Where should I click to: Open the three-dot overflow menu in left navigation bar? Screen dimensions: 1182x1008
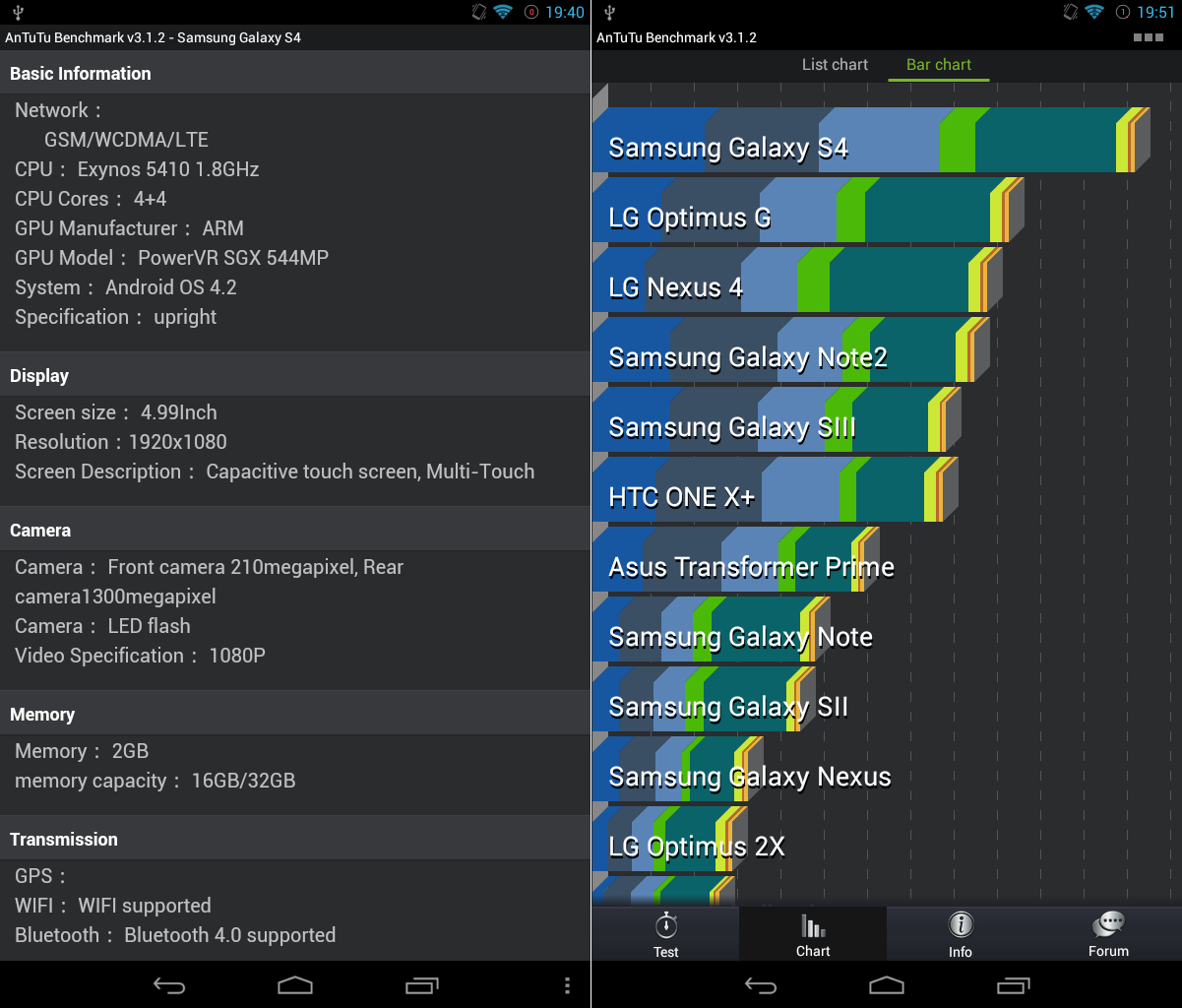[x=567, y=985]
